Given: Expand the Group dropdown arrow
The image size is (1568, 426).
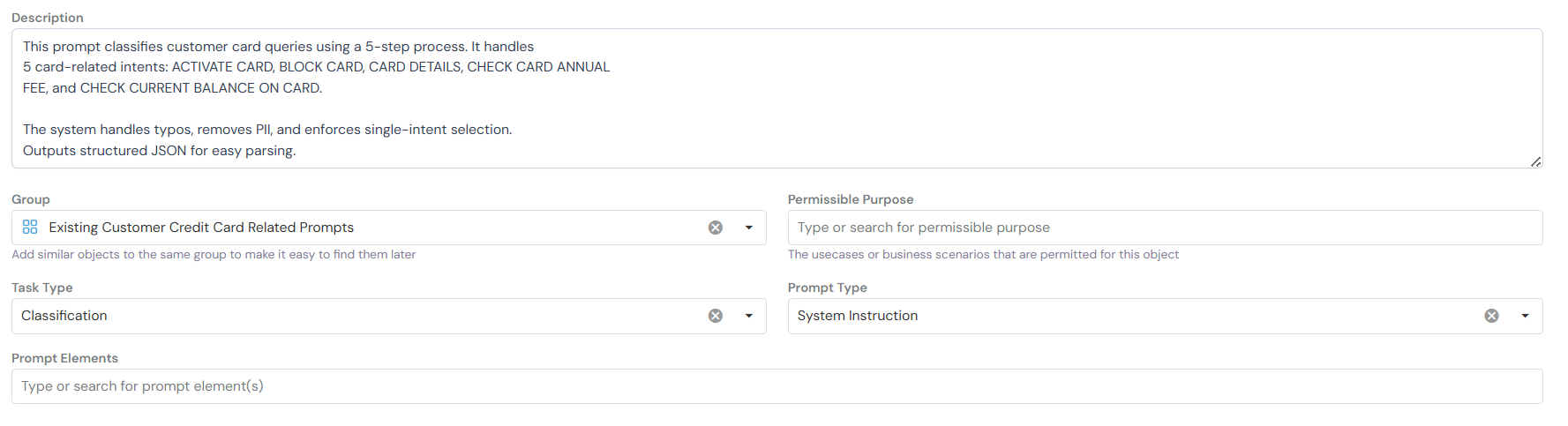Looking at the screenshot, I should point(749,228).
